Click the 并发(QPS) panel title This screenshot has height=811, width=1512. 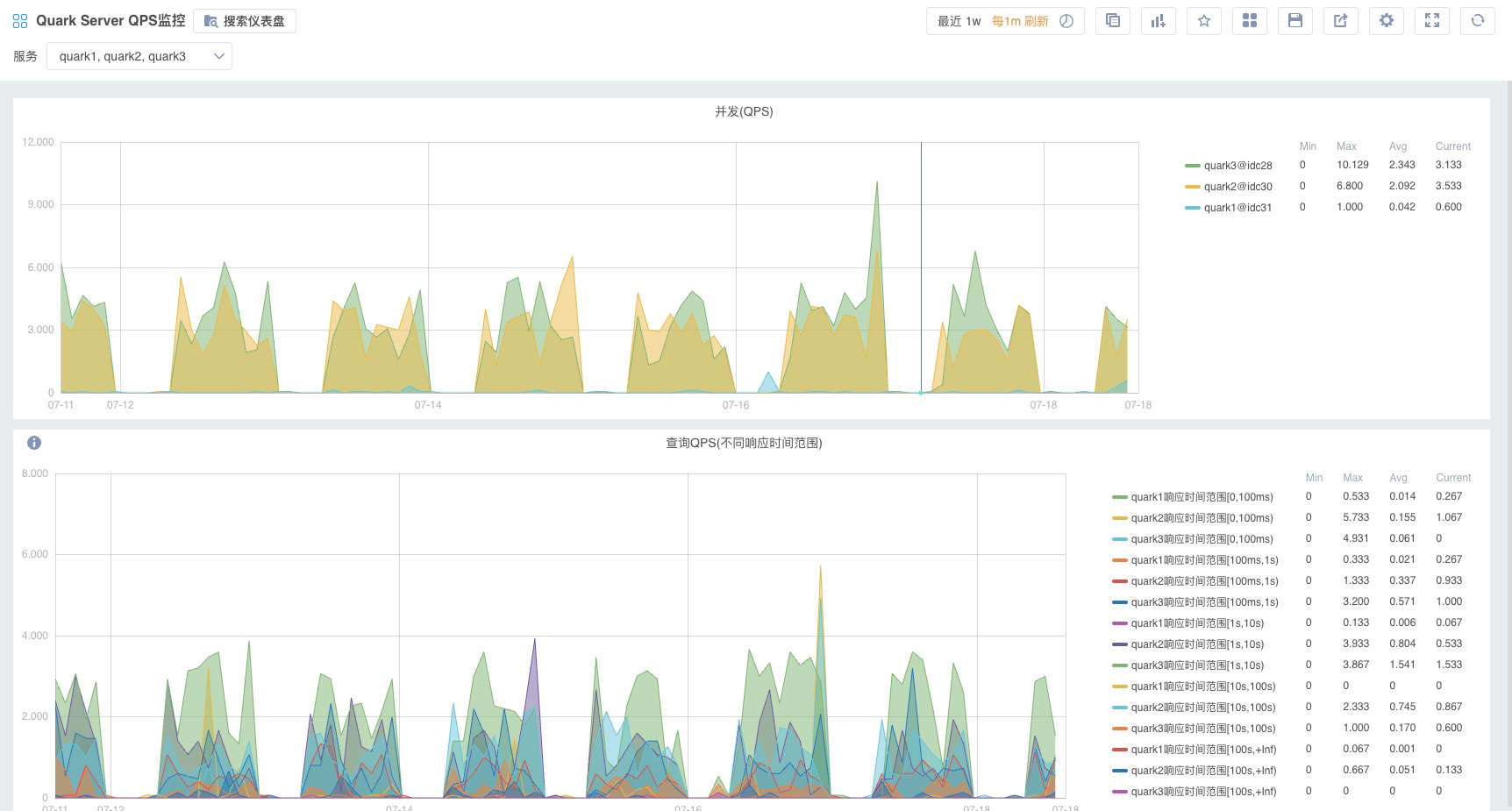[744, 111]
